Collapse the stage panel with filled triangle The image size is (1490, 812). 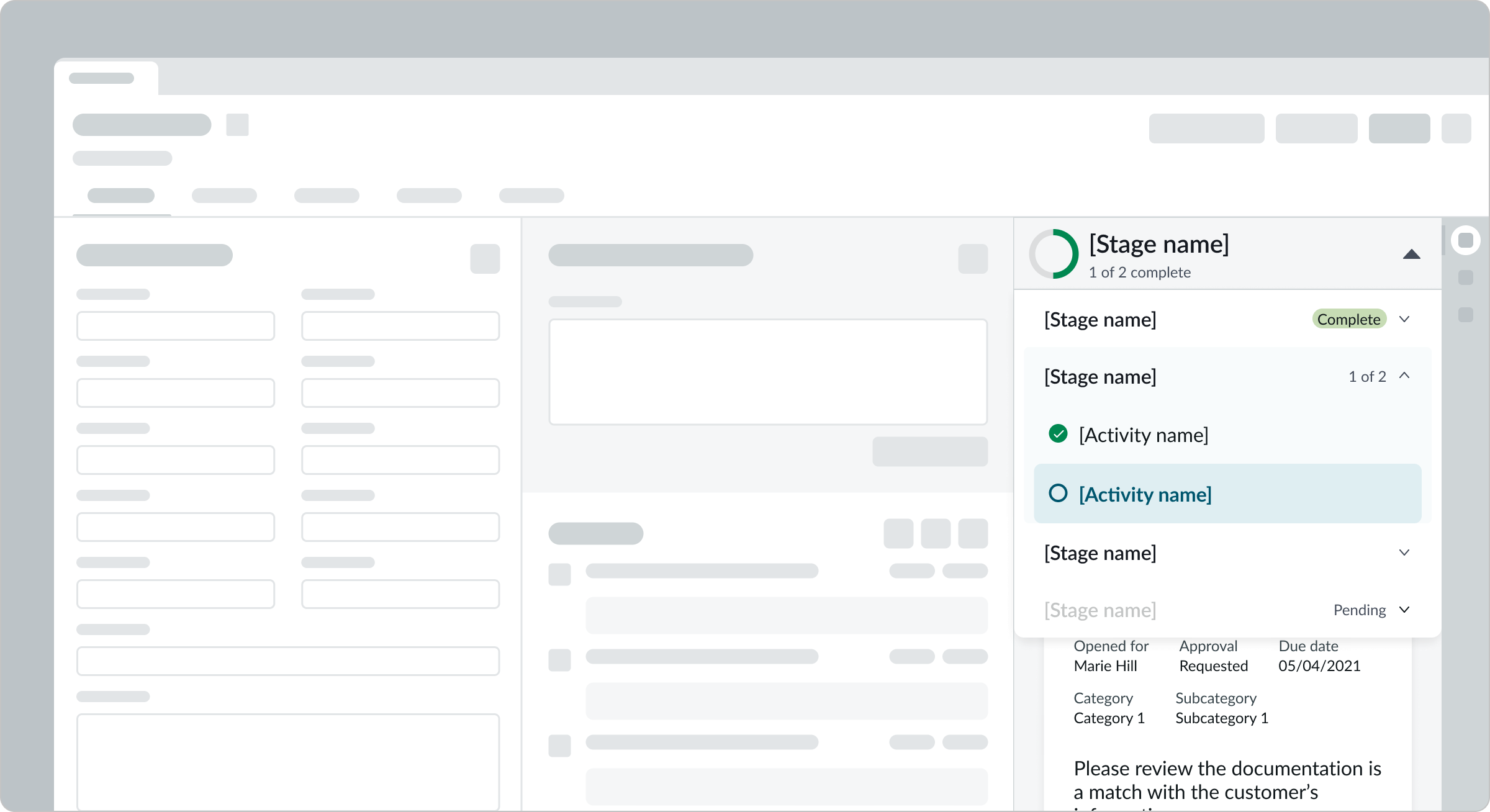pos(1411,254)
